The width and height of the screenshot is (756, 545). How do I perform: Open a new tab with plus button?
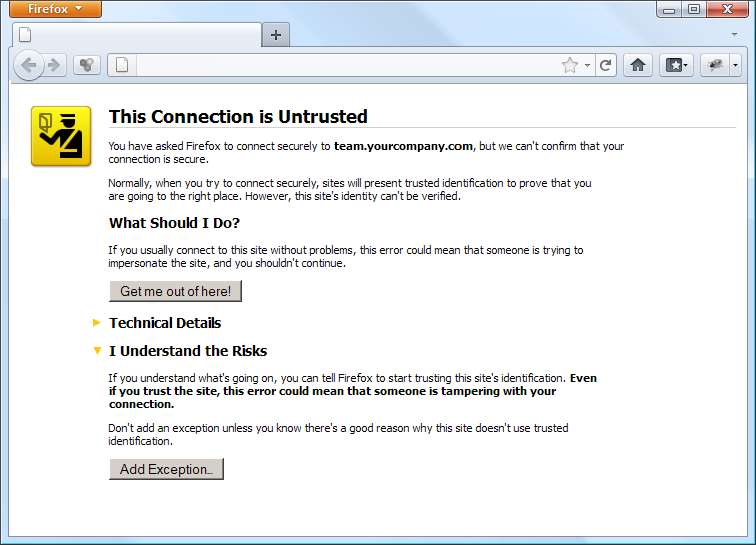point(276,35)
